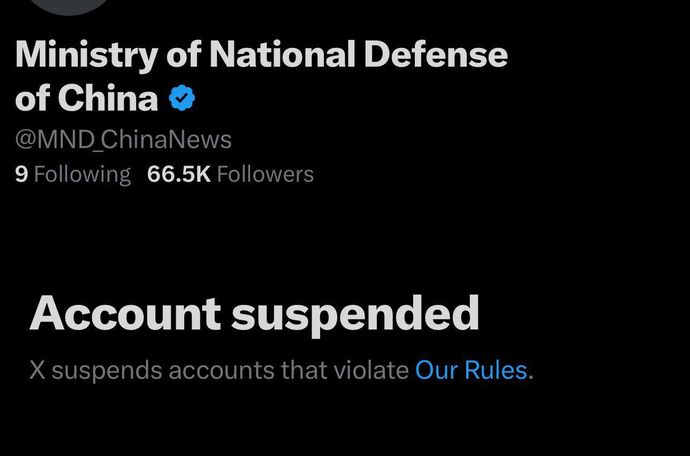This screenshot has height=456, width=690.
Task: Click the letter X in suspension notice
Action: [x=38, y=370]
